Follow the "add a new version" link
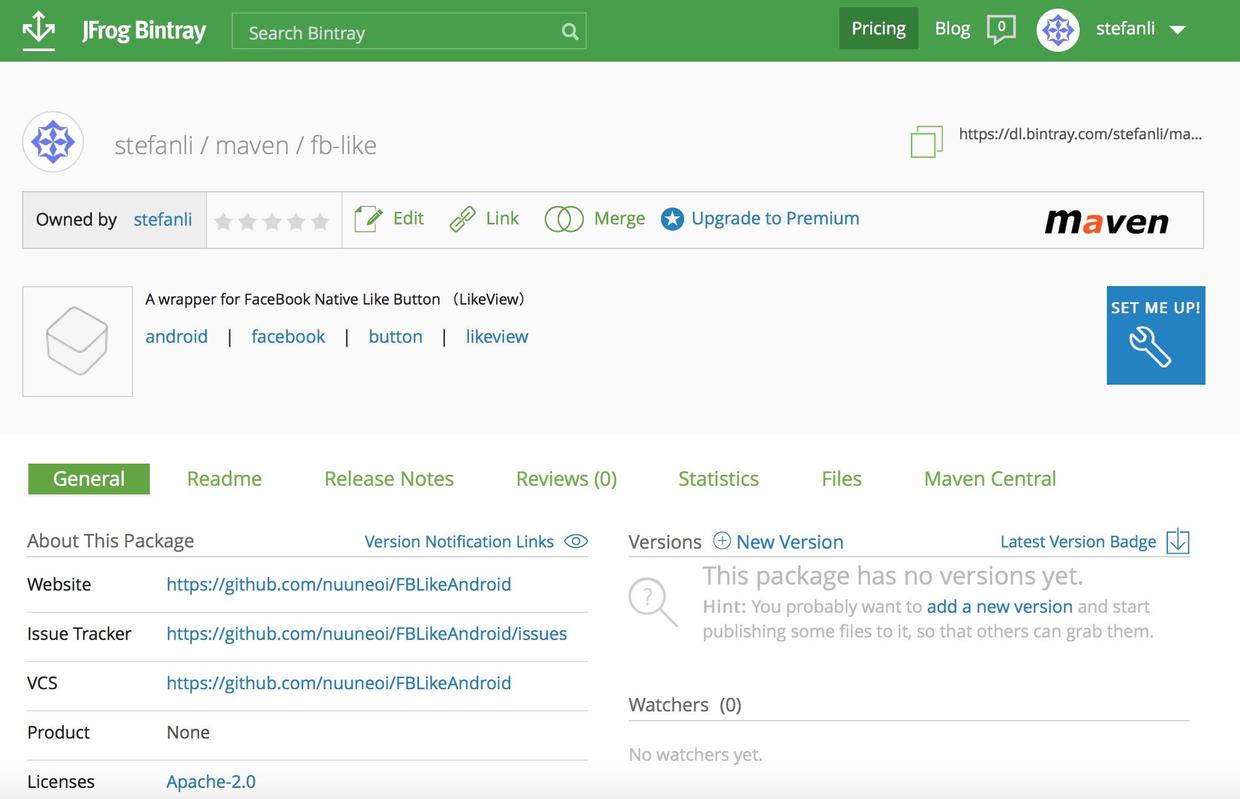1240x799 pixels. click(x=999, y=607)
